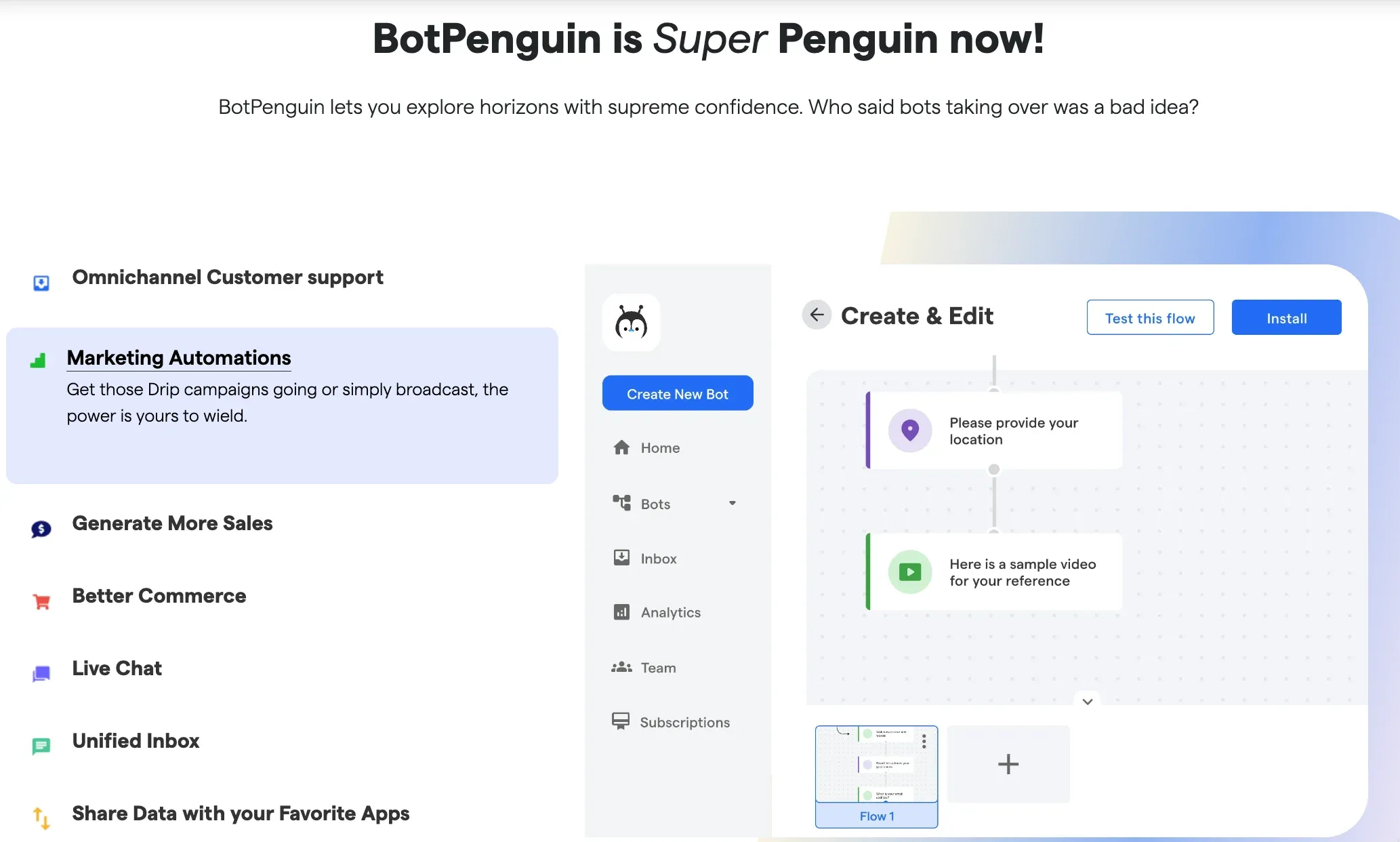Select the Marketing Automations menu item
Image resolution: width=1400 pixels, height=842 pixels.
pos(178,357)
